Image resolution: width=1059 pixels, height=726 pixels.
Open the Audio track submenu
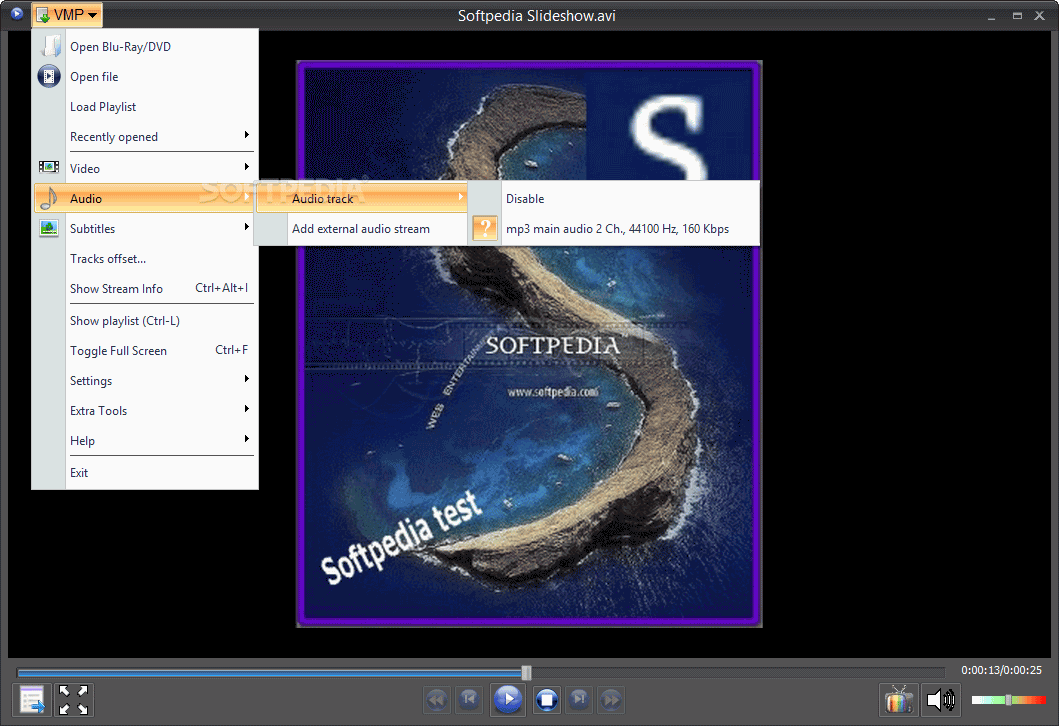point(362,199)
